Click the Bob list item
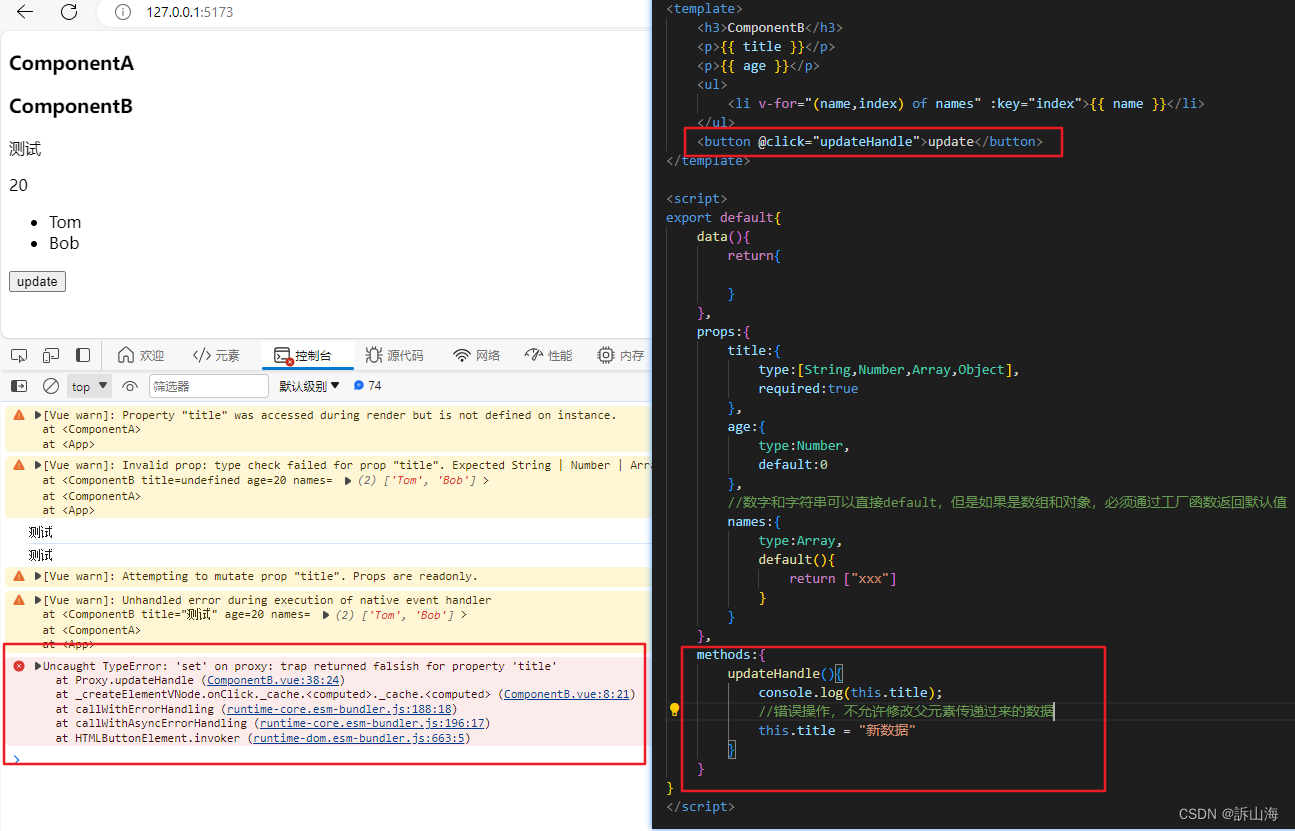The height and width of the screenshot is (831, 1295). (64, 243)
